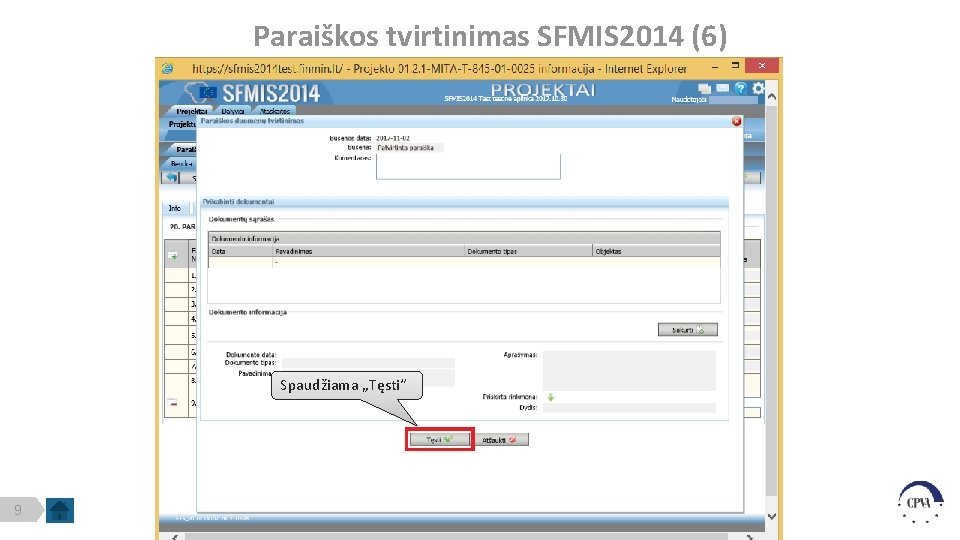Click red minus remove-row icon

173,403
